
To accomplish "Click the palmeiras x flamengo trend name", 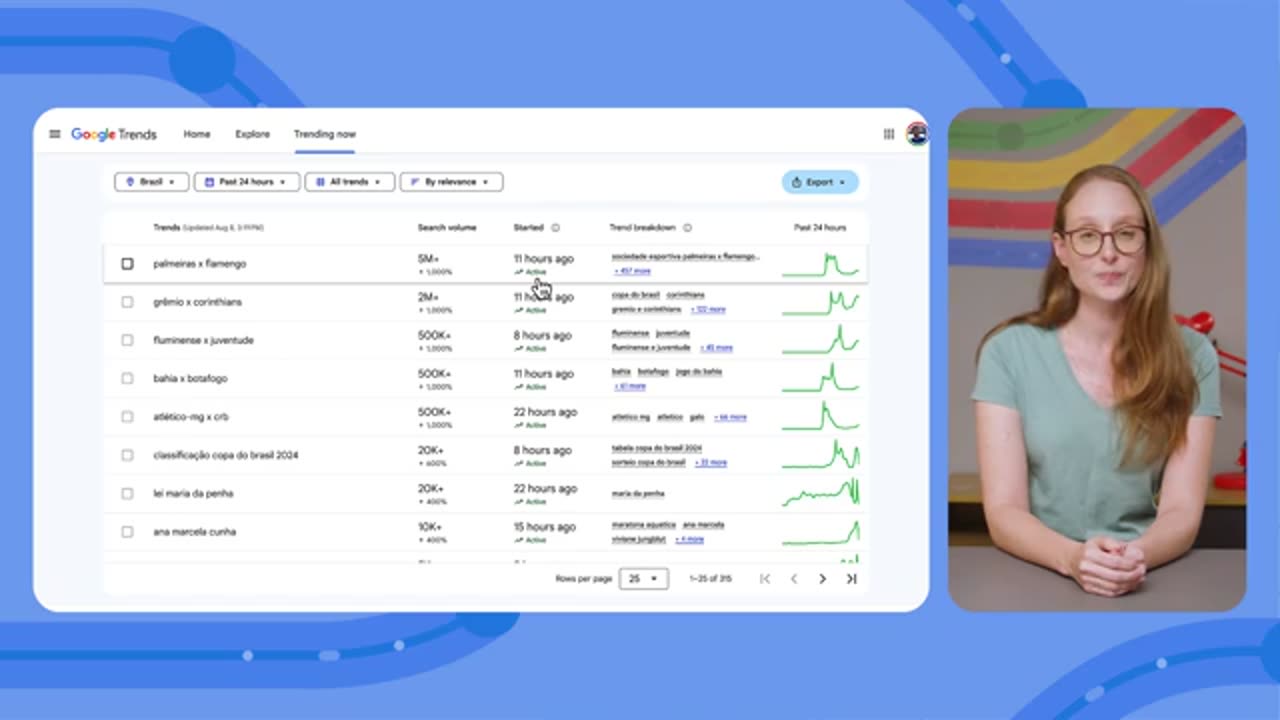I will pyautogui.click(x=199, y=264).
